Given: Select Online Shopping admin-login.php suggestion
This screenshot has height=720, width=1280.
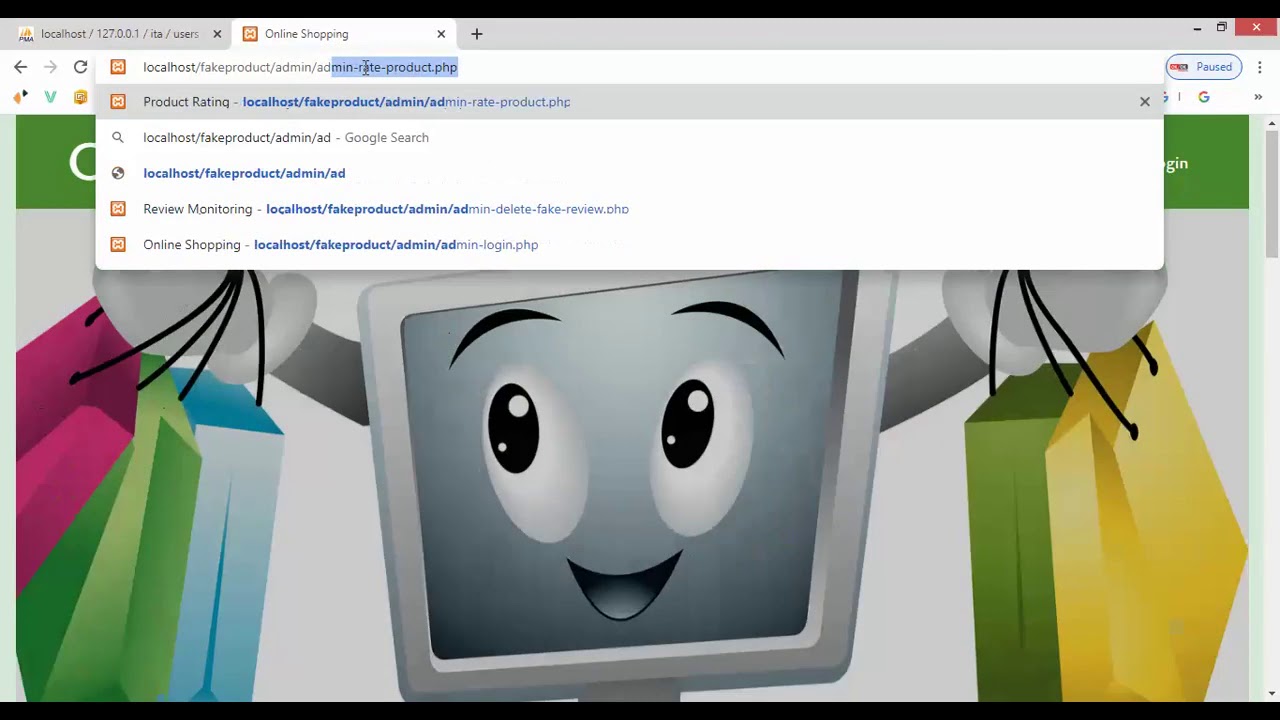Looking at the screenshot, I should pyautogui.click(x=630, y=245).
